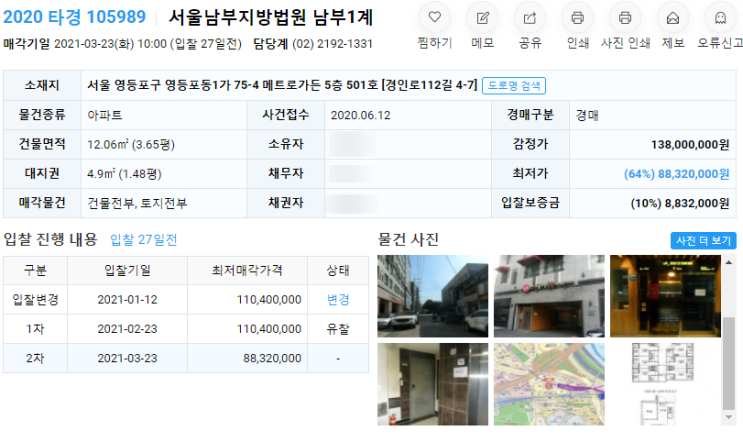Open the unit door photo thumbnail

click(433, 384)
